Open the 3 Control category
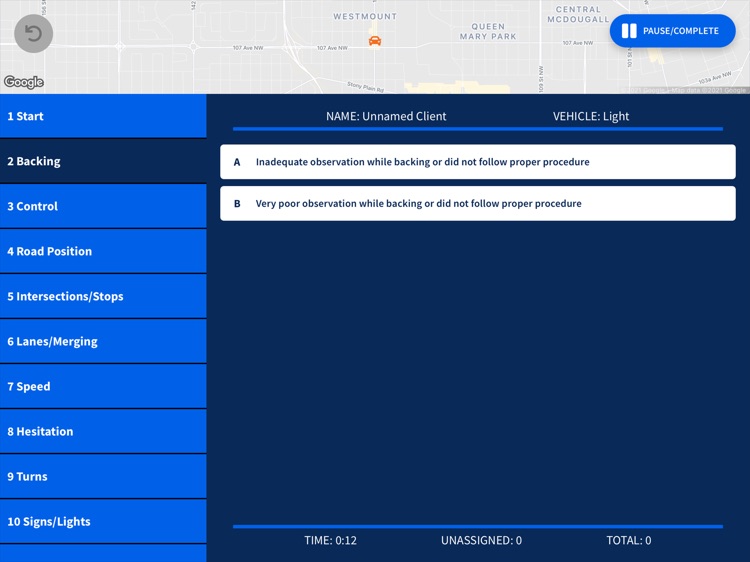The image size is (750, 562). 103,206
